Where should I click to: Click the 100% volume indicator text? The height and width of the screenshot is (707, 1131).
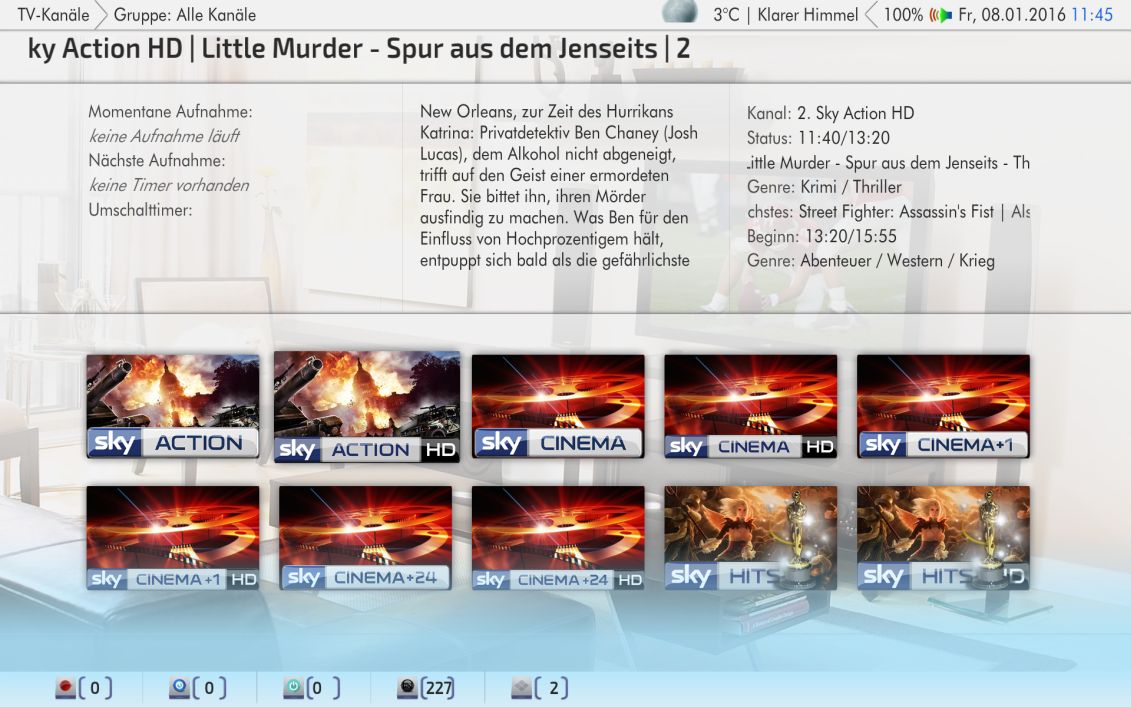click(903, 14)
